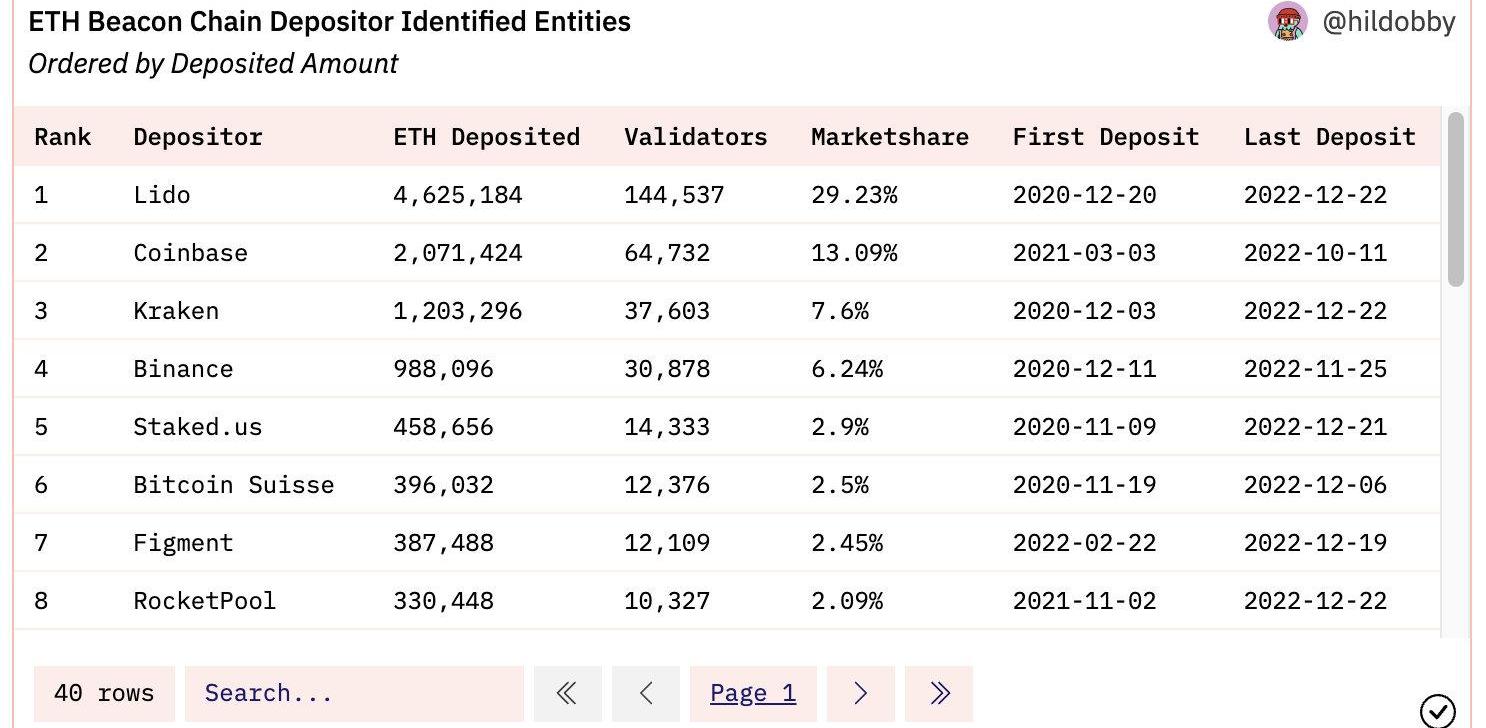Select the Binance depositor cell
Screen dimensions: 1486x728
(x=183, y=369)
